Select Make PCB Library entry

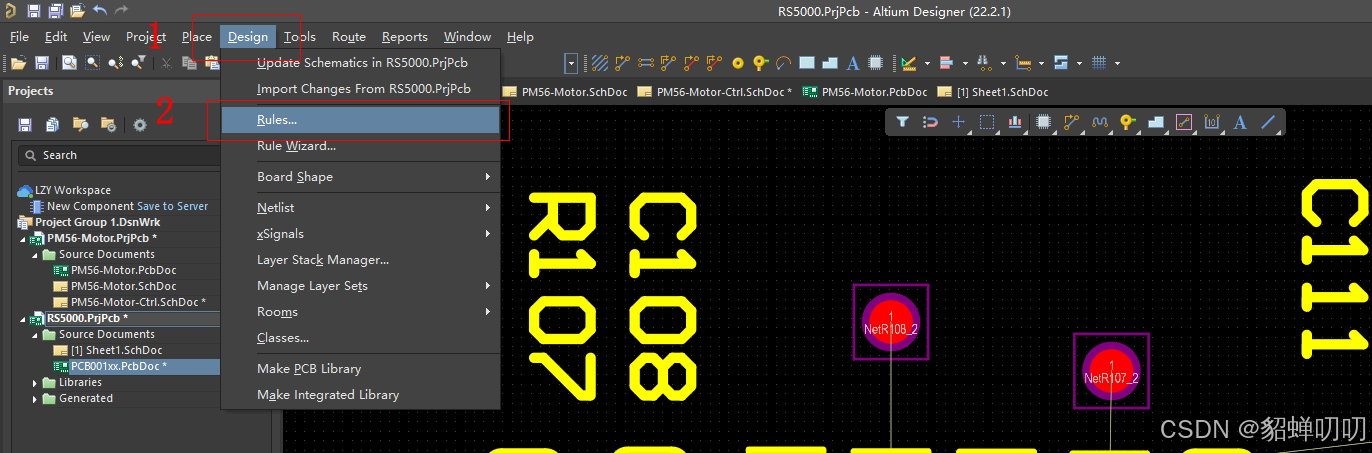click(x=360, y=369)
